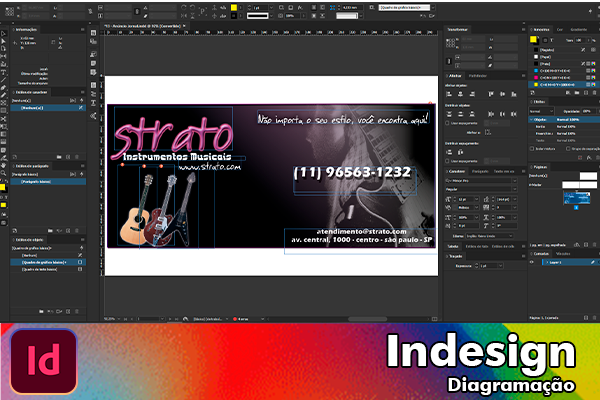
Task: Select the cyan swatch row
Action: coord(564,70)
